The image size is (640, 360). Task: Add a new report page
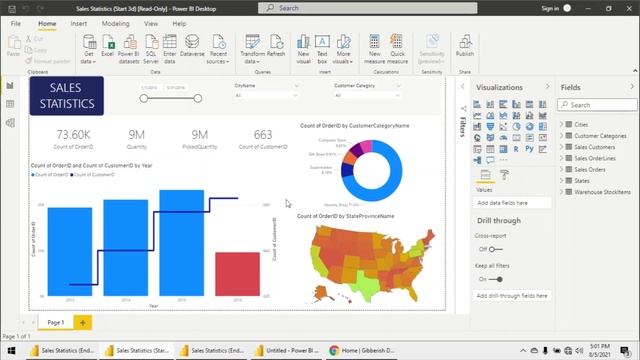coord(83,322)
